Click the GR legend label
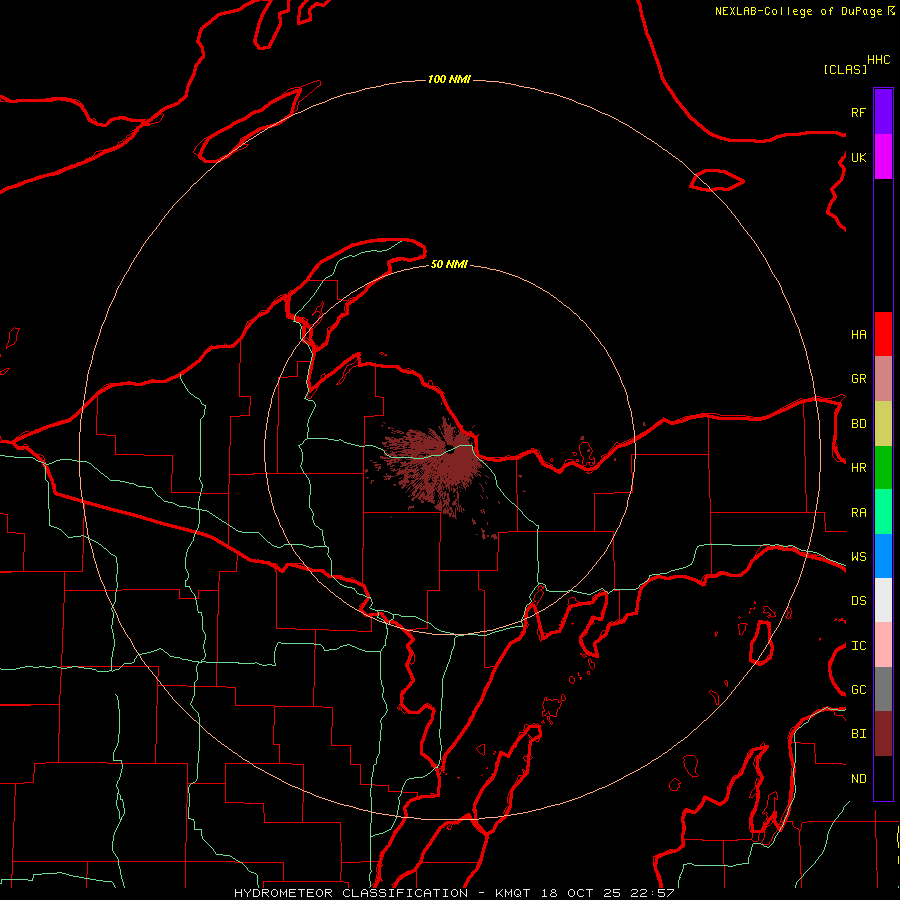900x900 pixels. tap(858, 379)
